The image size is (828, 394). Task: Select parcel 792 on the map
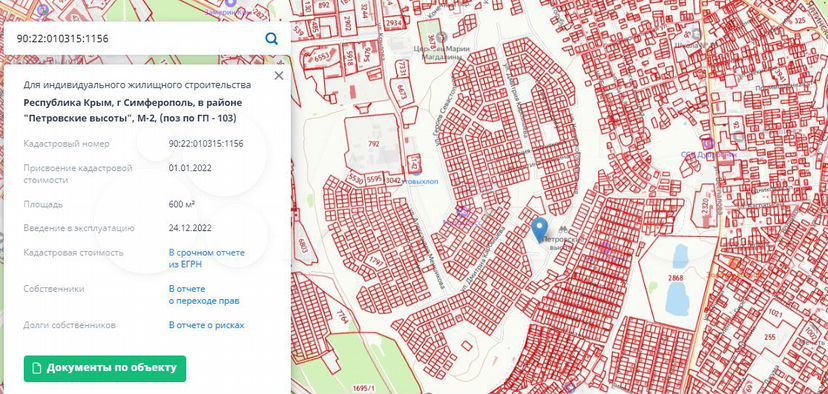373,144
